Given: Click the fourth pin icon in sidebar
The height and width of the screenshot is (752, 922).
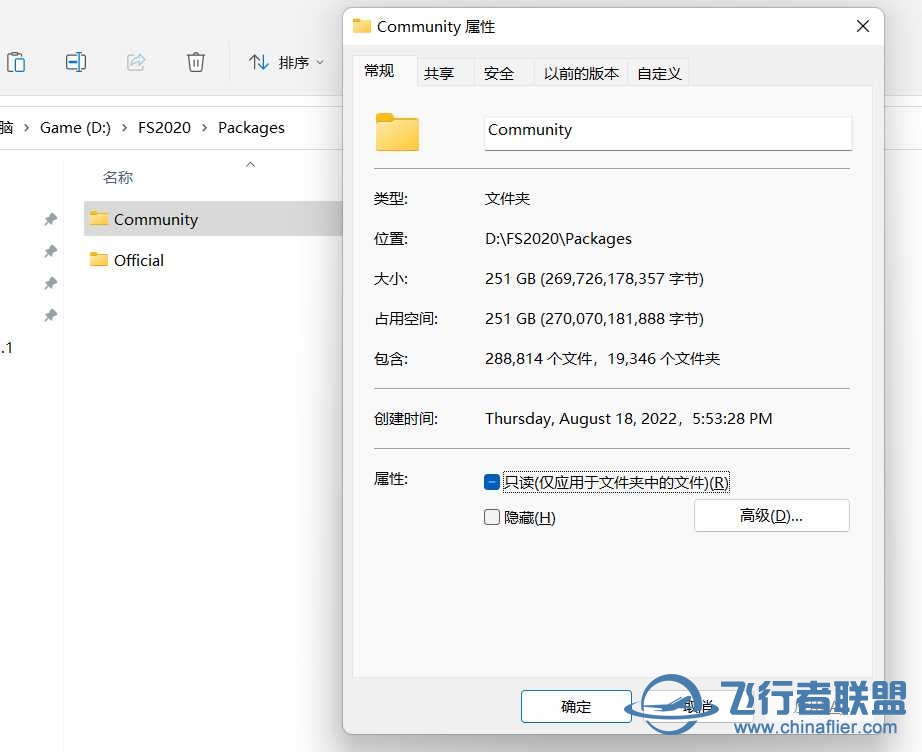Looking at the screenshot, I should [x=51, y=315].
